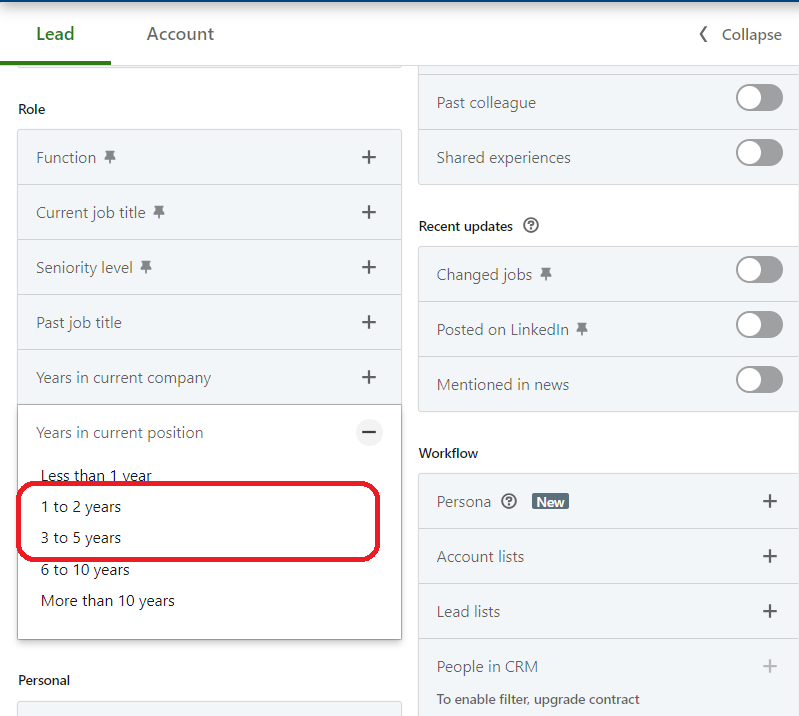This screenshot has width=799, height=716.
Task: Switch to the Account tab
Action: [x=180, y=34]
